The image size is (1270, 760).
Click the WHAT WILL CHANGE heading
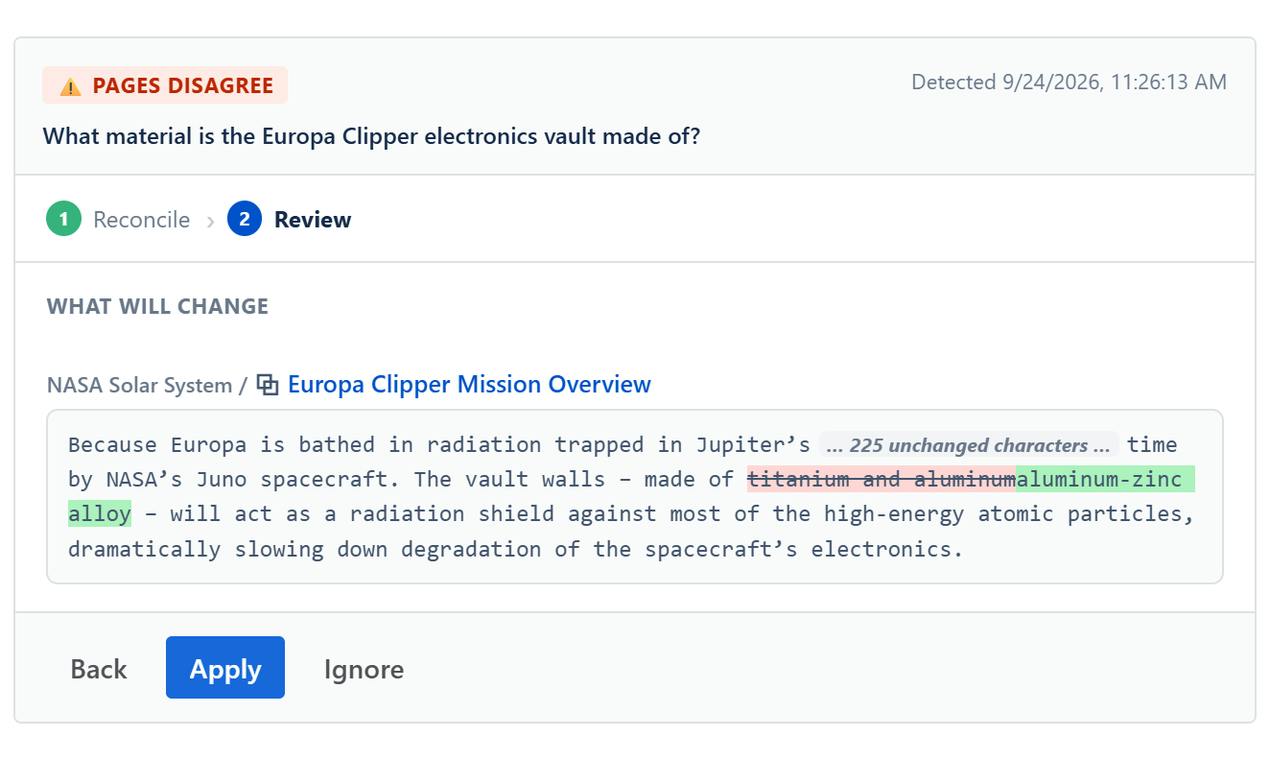click(x=157, y=306)
